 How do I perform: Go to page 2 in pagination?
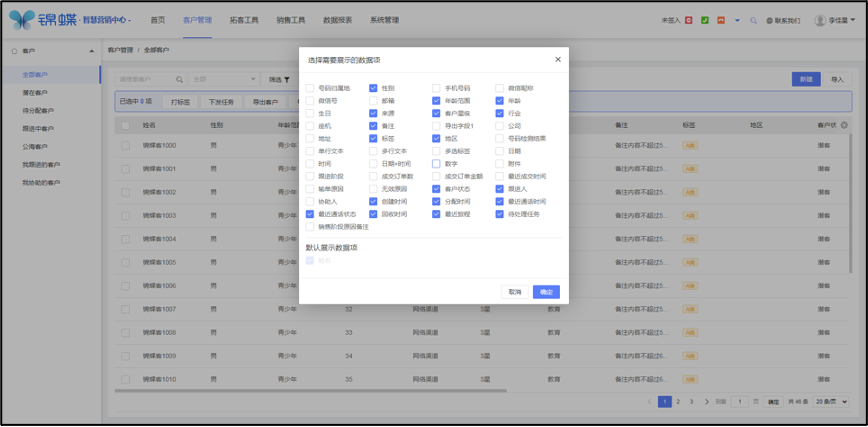[x=678, y=402]
